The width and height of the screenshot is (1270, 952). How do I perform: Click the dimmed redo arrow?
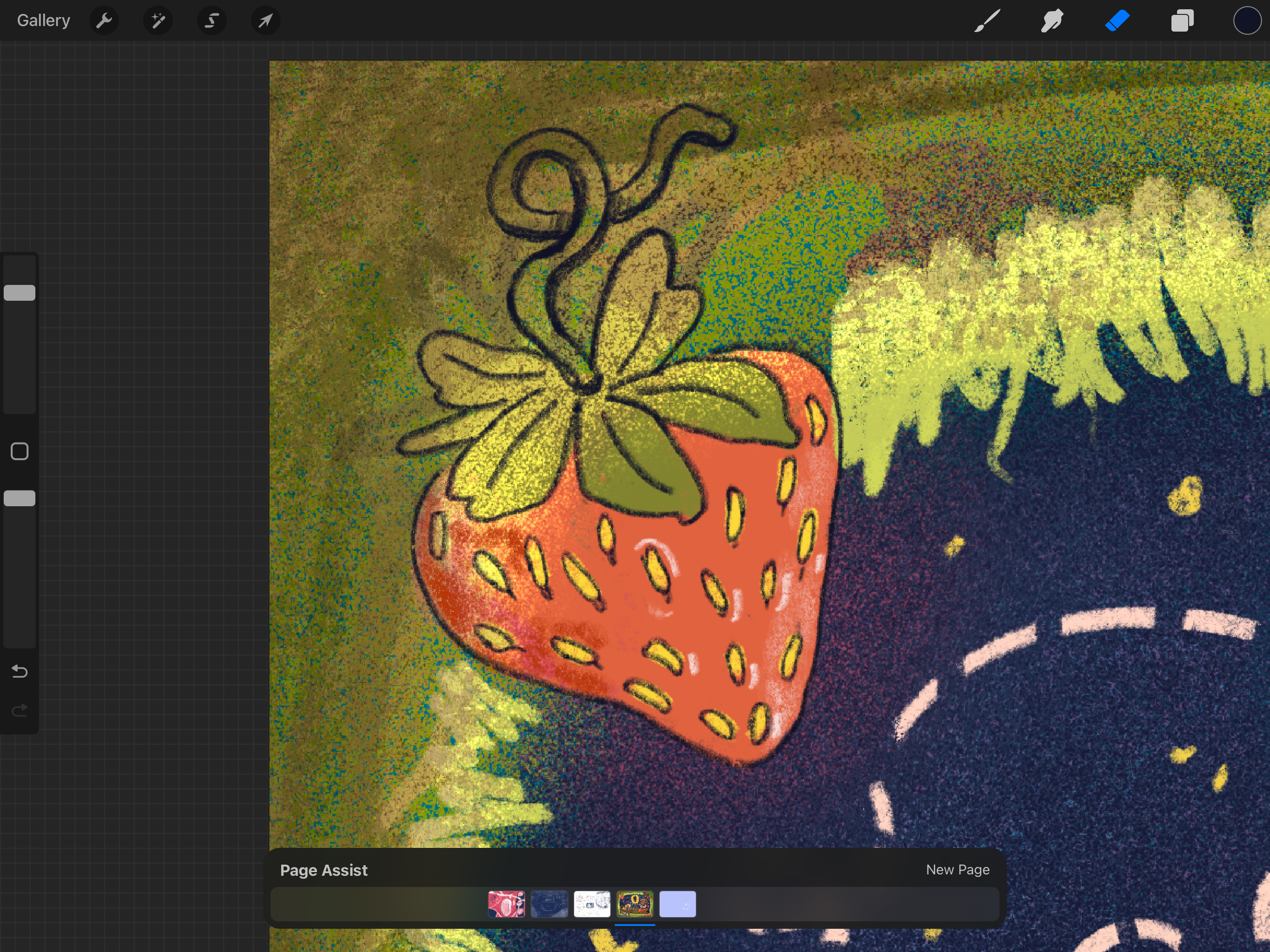(x=19, y=711)
